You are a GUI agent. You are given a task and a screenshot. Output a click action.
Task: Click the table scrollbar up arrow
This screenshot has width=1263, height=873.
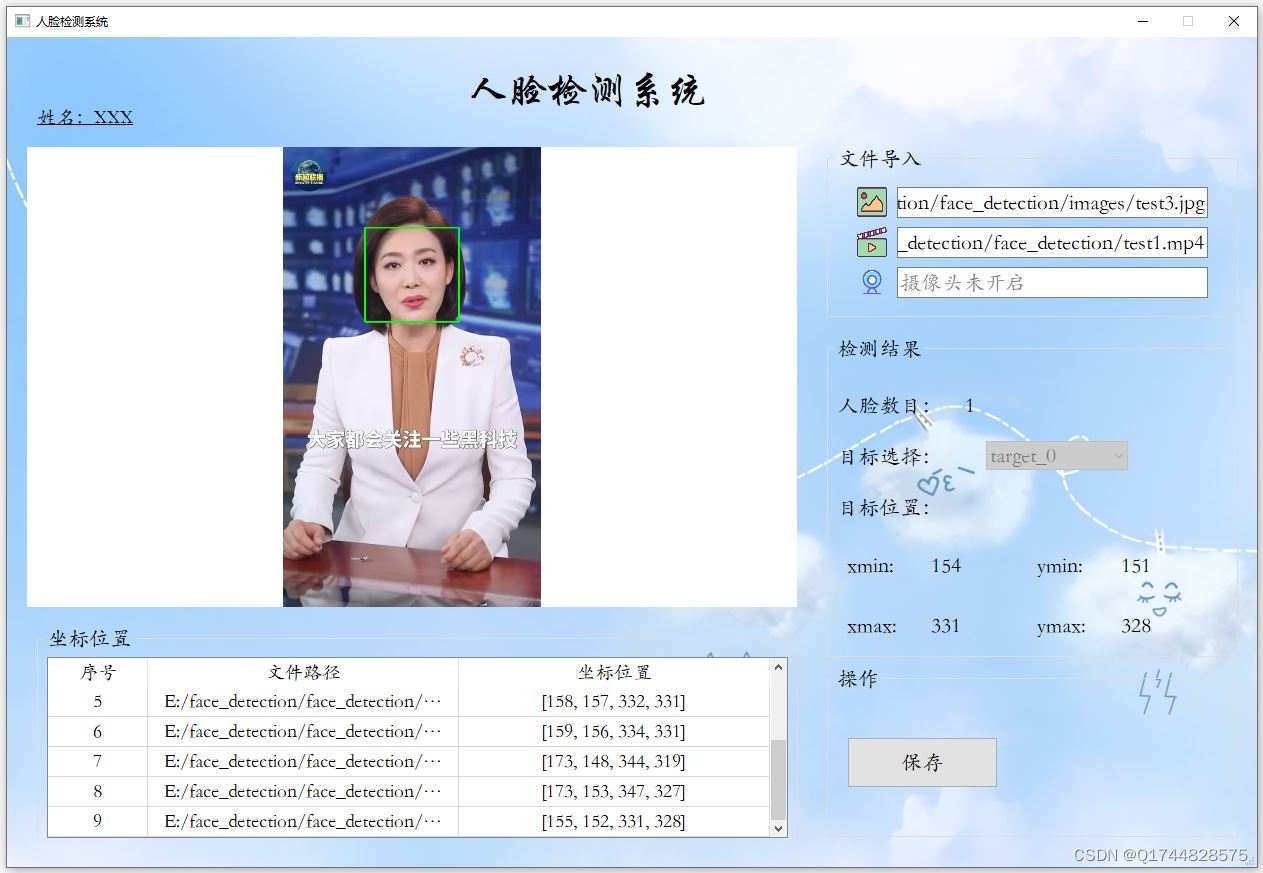(778, 667)
